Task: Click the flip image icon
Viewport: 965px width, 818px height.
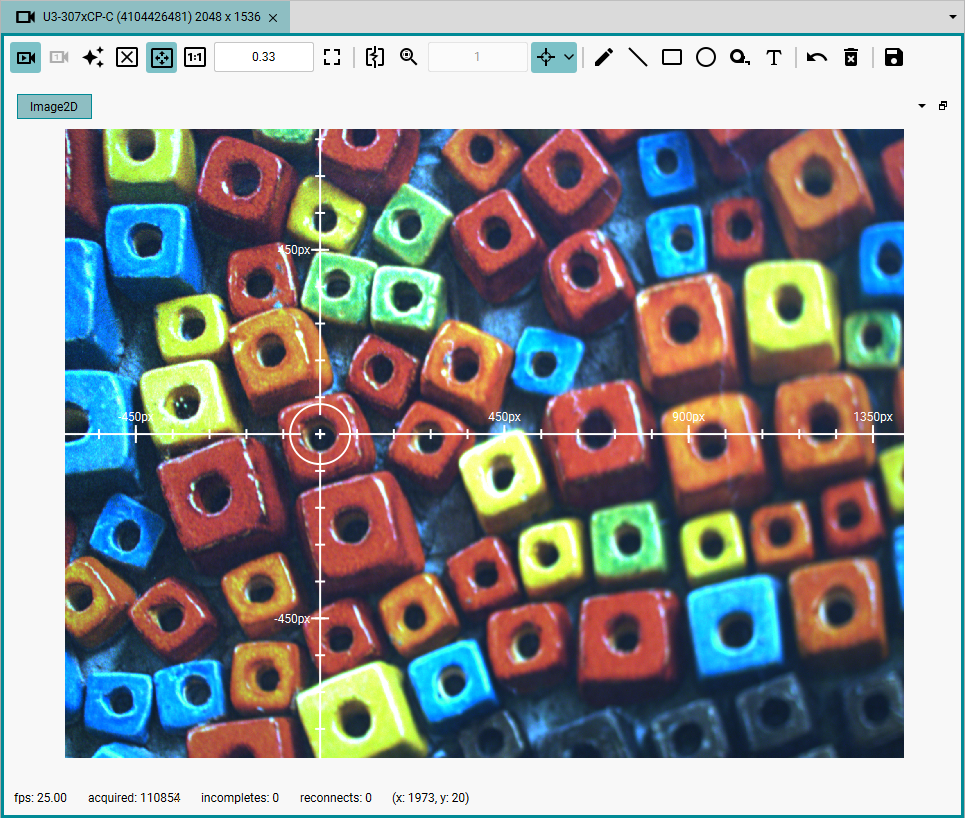Action: tap(375, 58)
